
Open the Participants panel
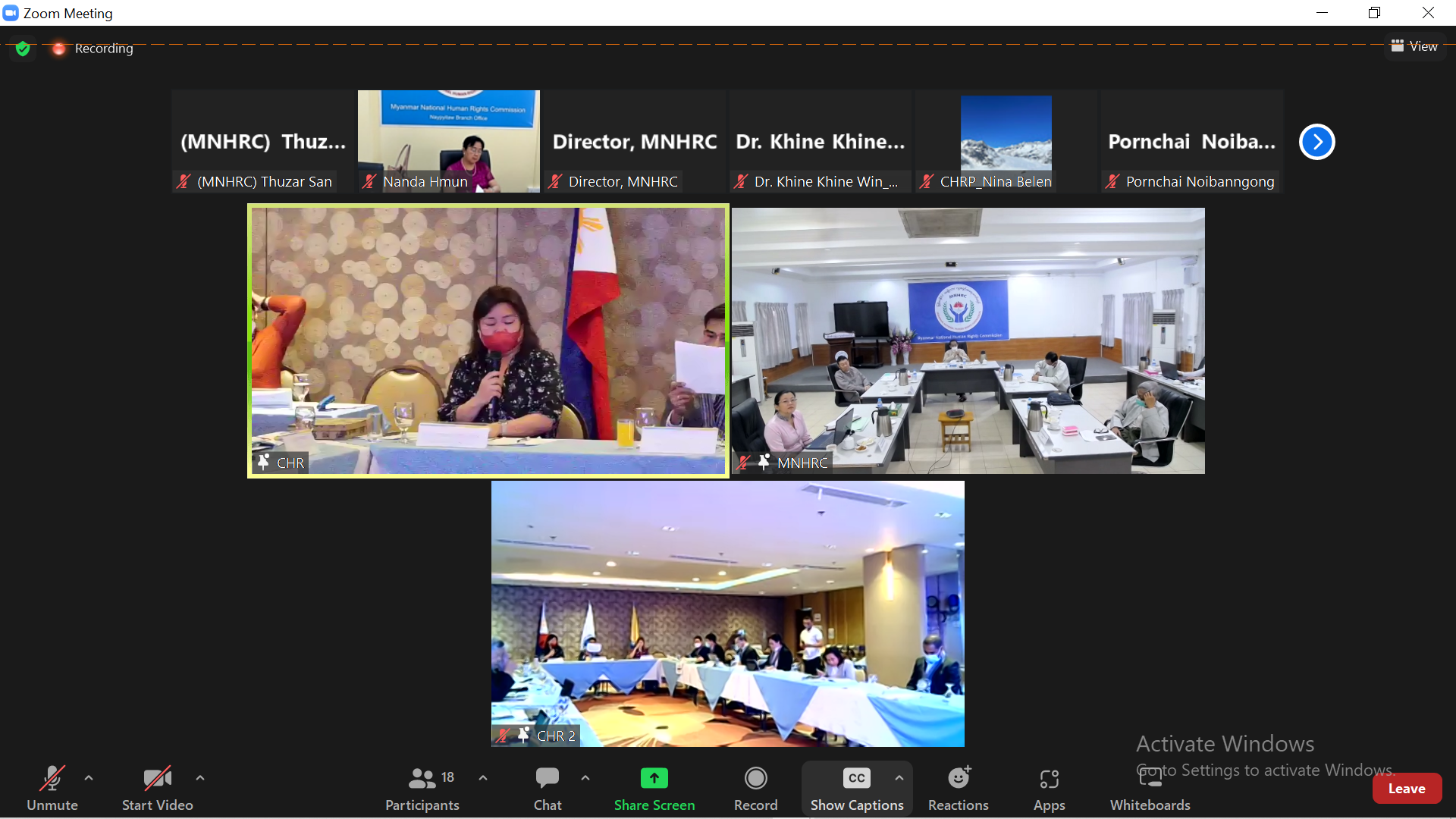(422, 788)
